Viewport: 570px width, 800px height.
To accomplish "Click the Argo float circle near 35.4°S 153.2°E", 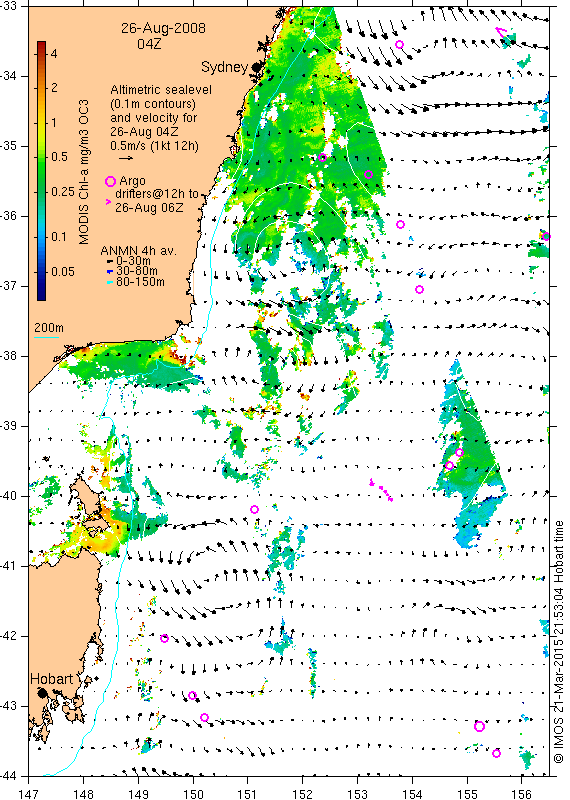I will click(368, 174).
